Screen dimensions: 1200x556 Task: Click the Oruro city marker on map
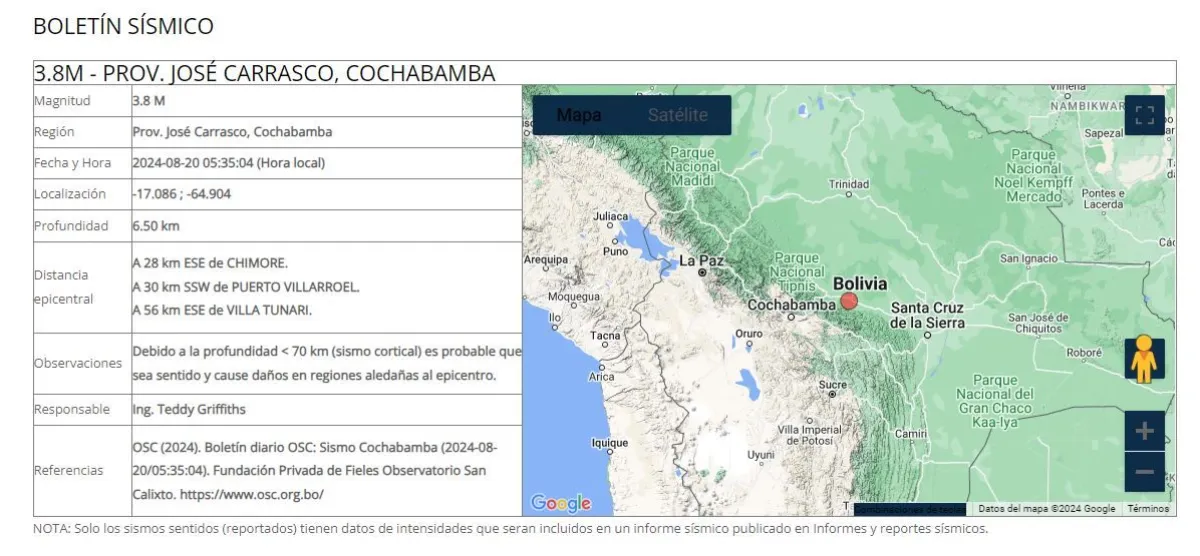click(x=749, y=335)
